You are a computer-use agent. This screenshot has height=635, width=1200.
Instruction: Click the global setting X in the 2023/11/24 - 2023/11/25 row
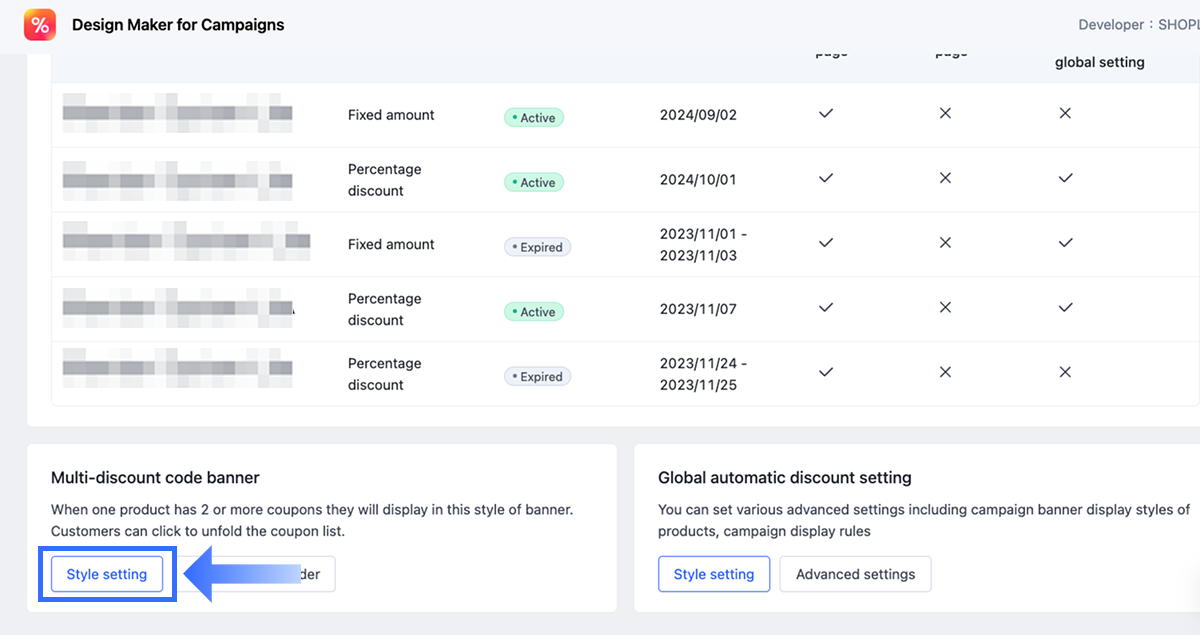1065,372
